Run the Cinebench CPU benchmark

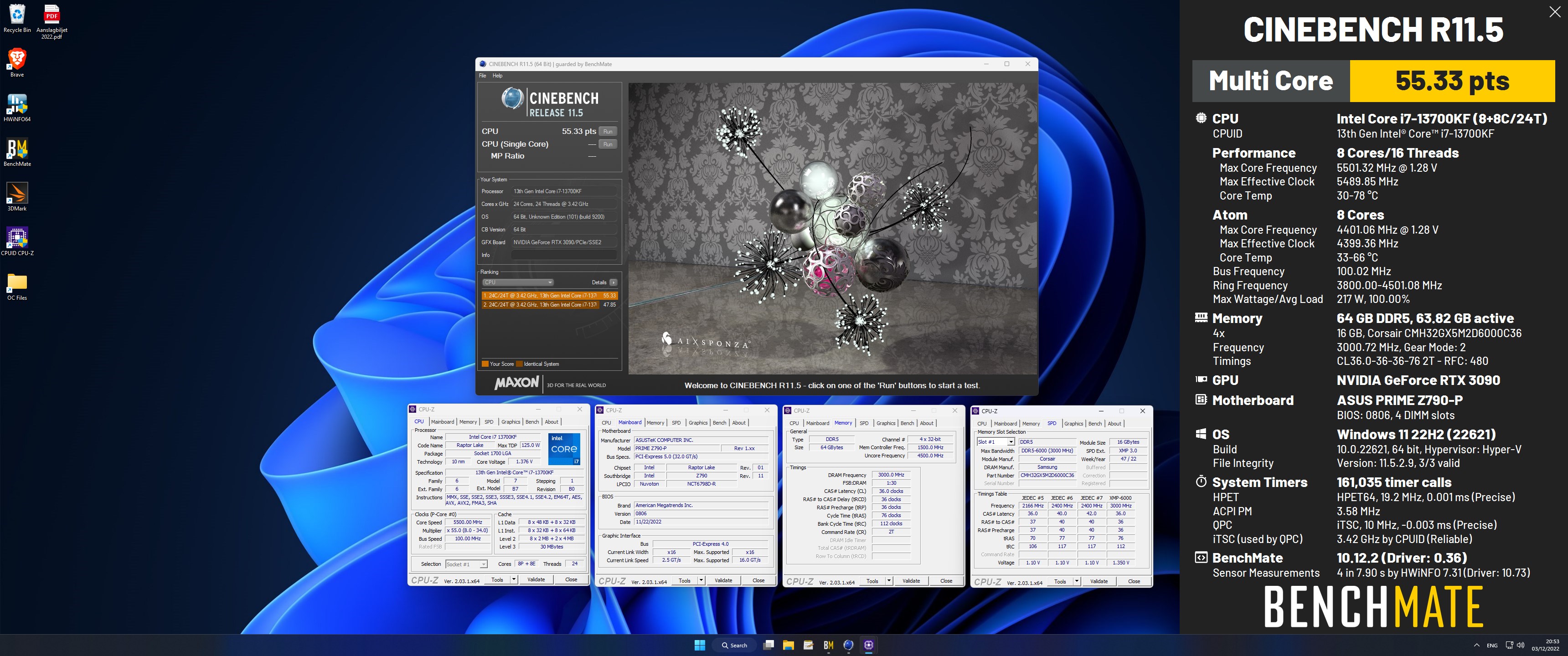pos(608,132)
